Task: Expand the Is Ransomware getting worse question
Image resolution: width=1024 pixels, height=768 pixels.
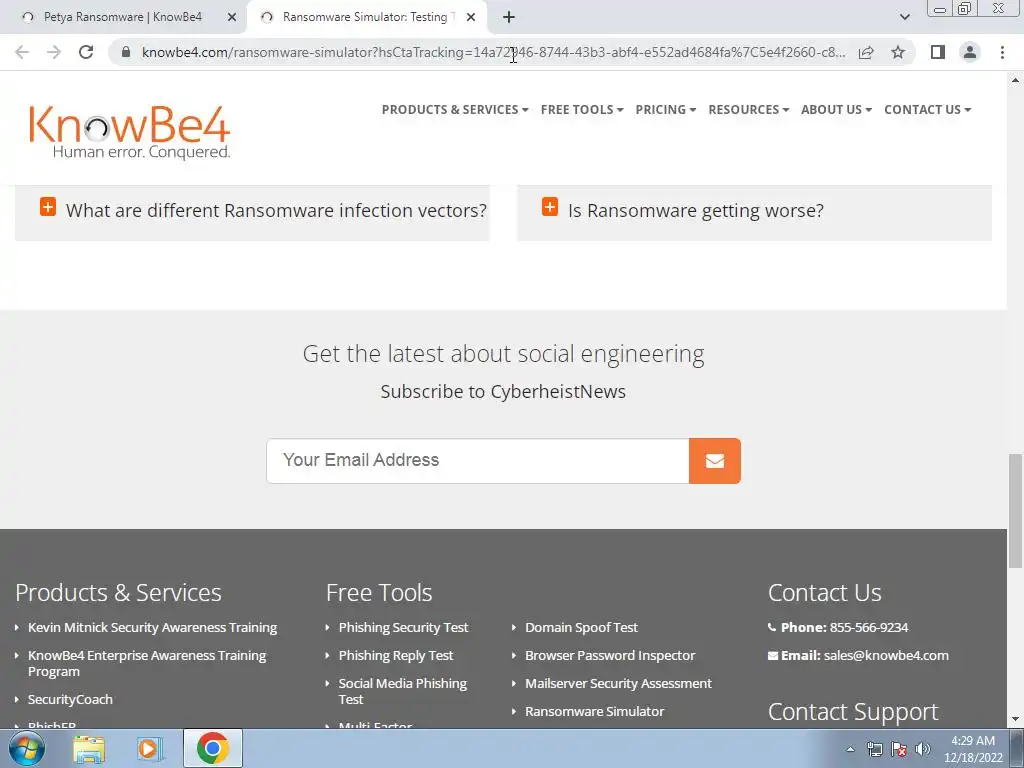Action: click(754, 210)
